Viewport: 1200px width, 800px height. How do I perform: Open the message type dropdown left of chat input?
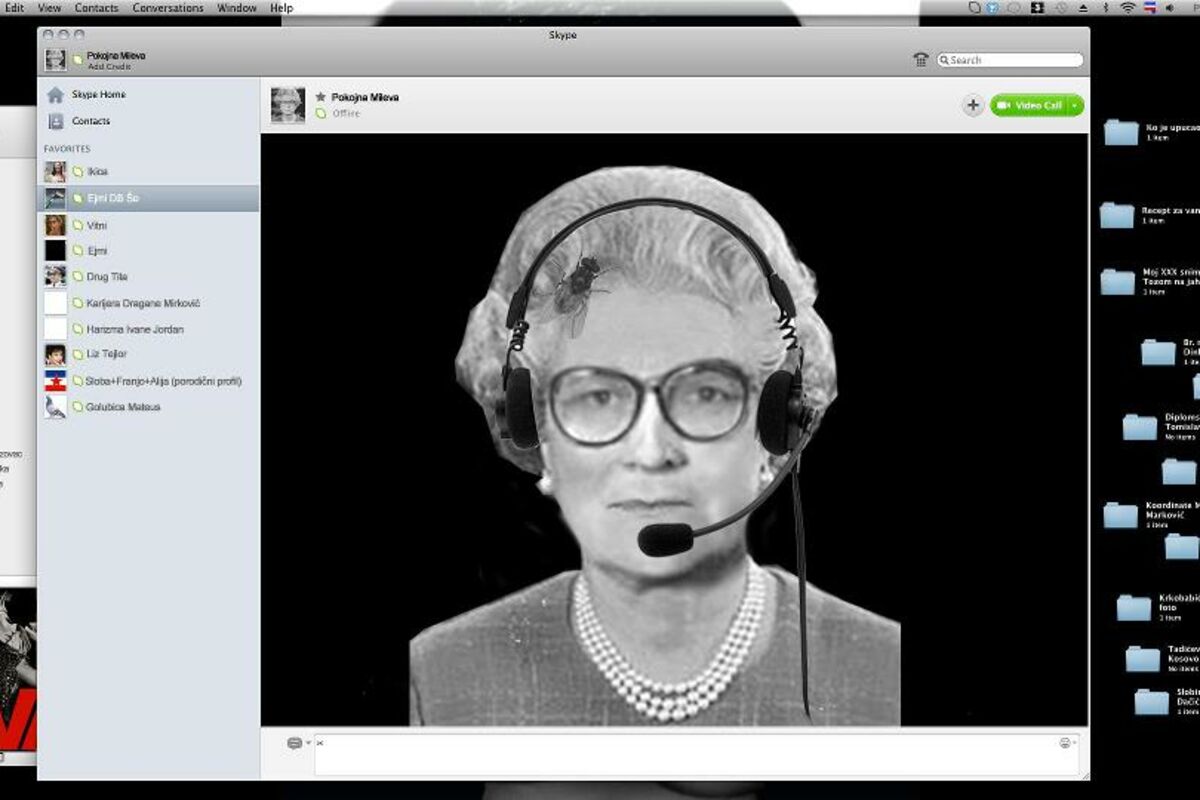(298, 743)
